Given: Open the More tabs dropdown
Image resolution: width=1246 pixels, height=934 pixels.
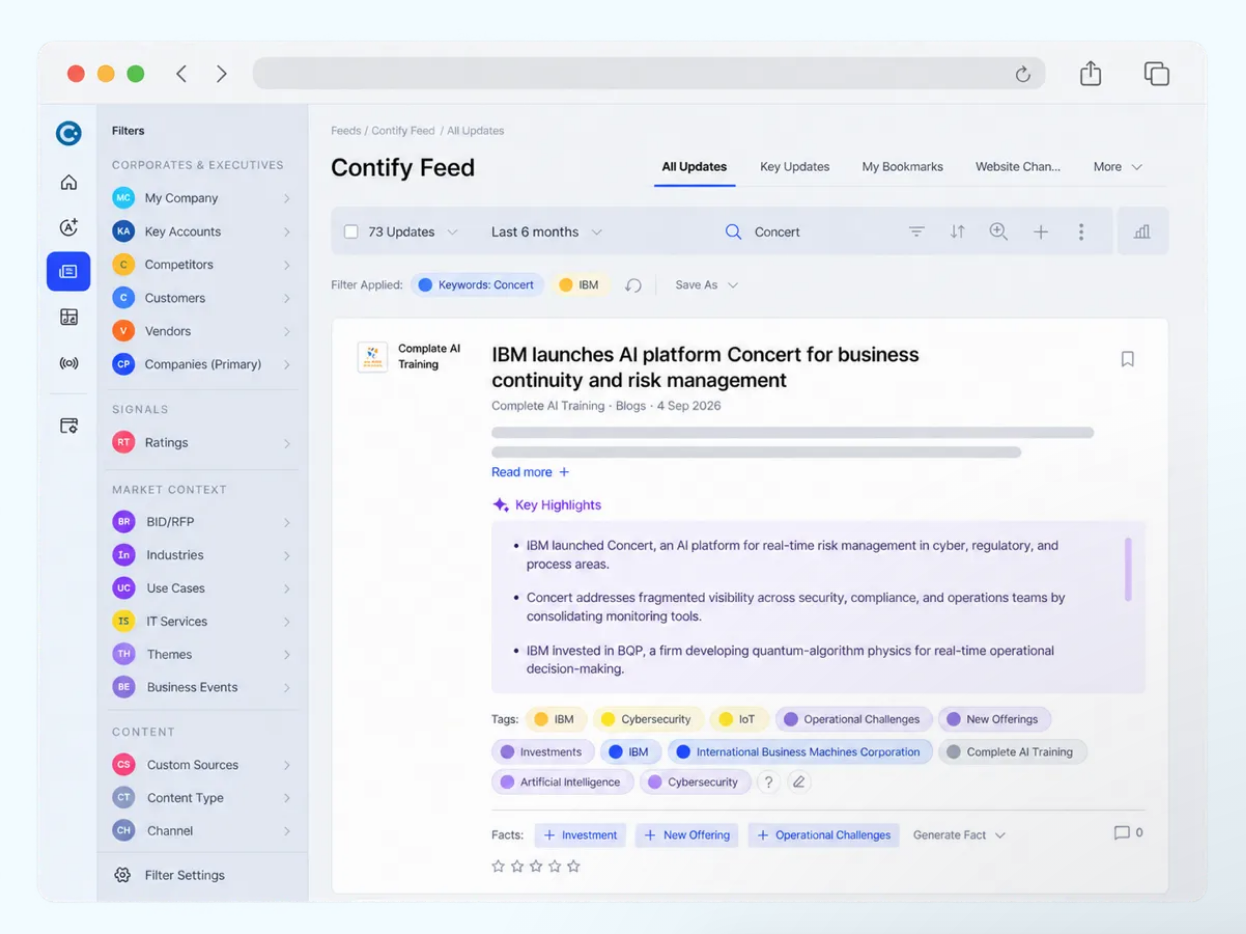Looking at the screenshot, I should 1117,167.
